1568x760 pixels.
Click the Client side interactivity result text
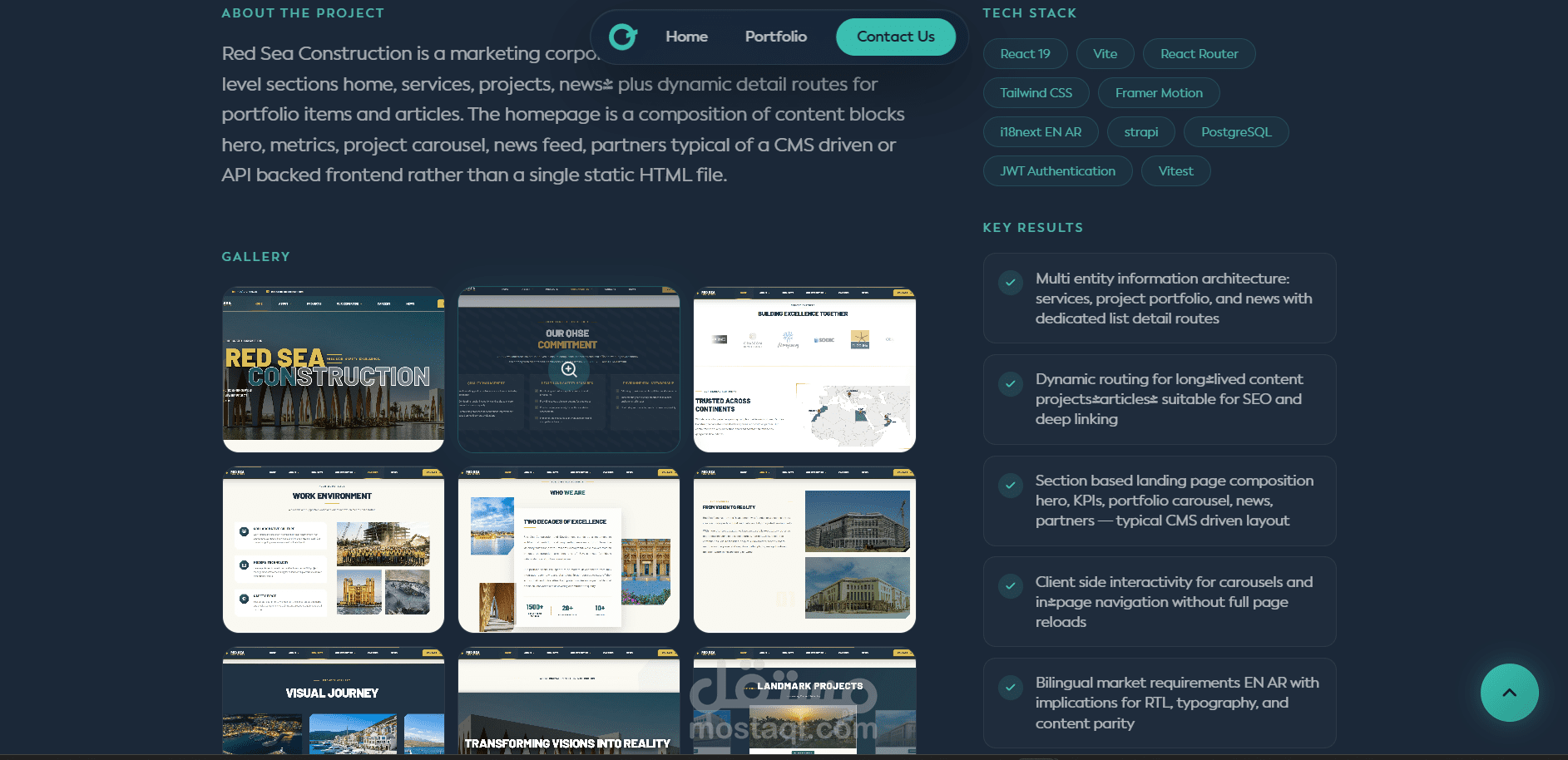(1174, 602)
